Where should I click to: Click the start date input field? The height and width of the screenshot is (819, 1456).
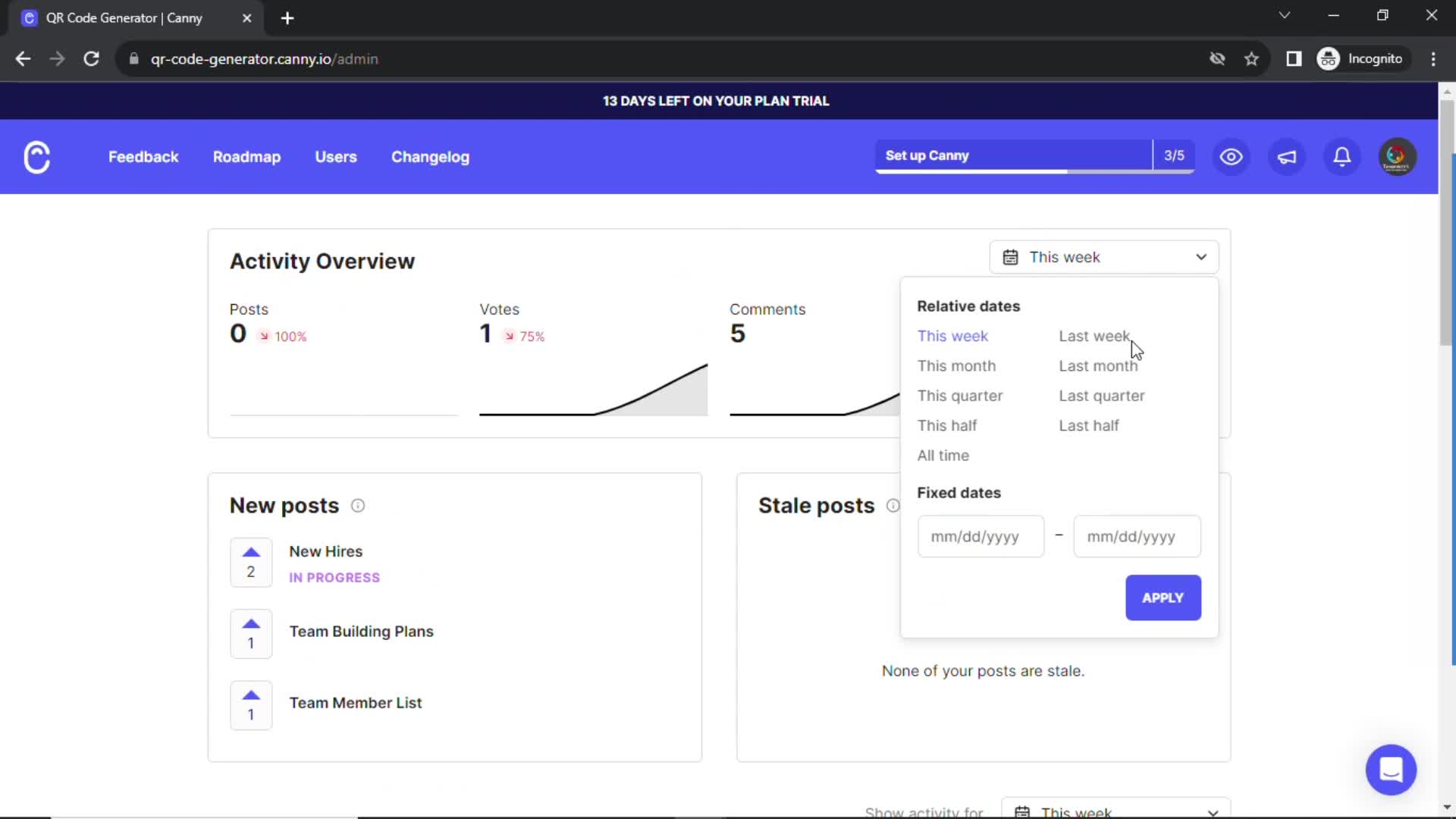[981, 536]
